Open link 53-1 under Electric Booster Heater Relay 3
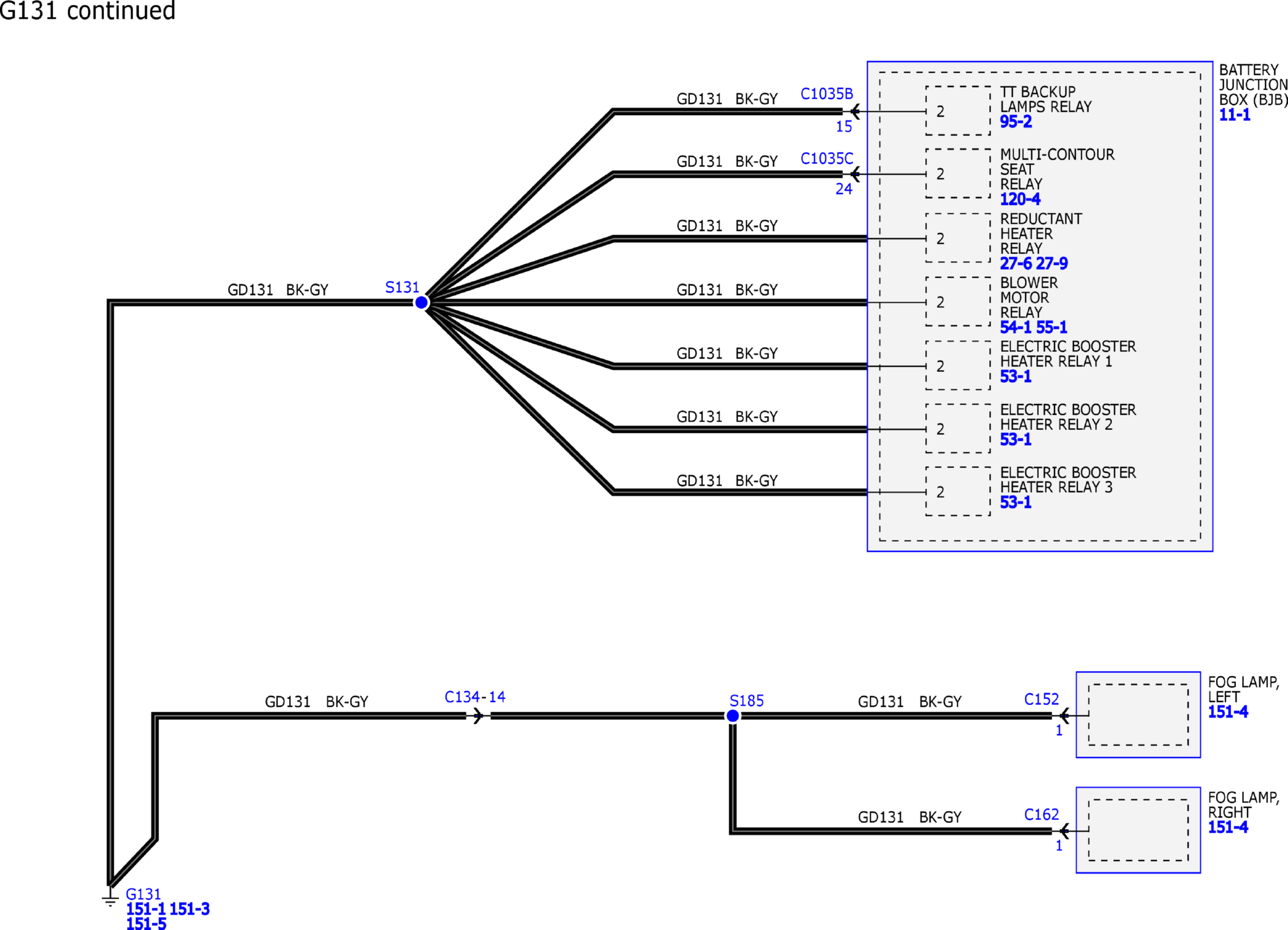Viewport: 1288px width, 930px height. pyautogui.click(x=1015, y=502)
